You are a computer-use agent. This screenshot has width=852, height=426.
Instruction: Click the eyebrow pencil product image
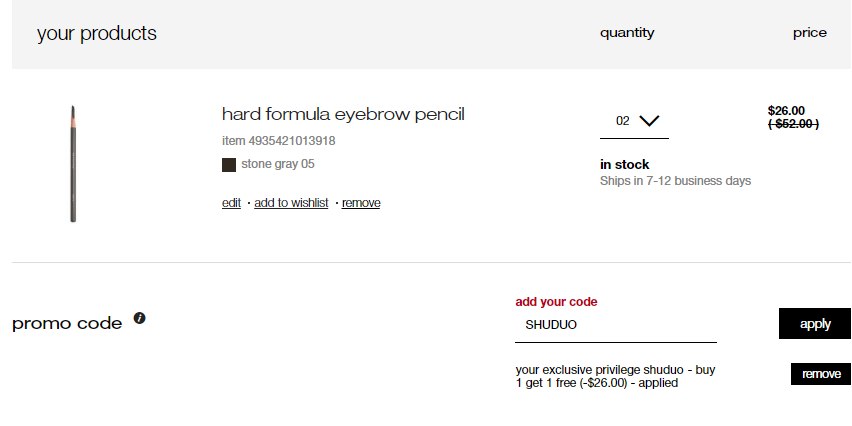(x=73, y=164)
